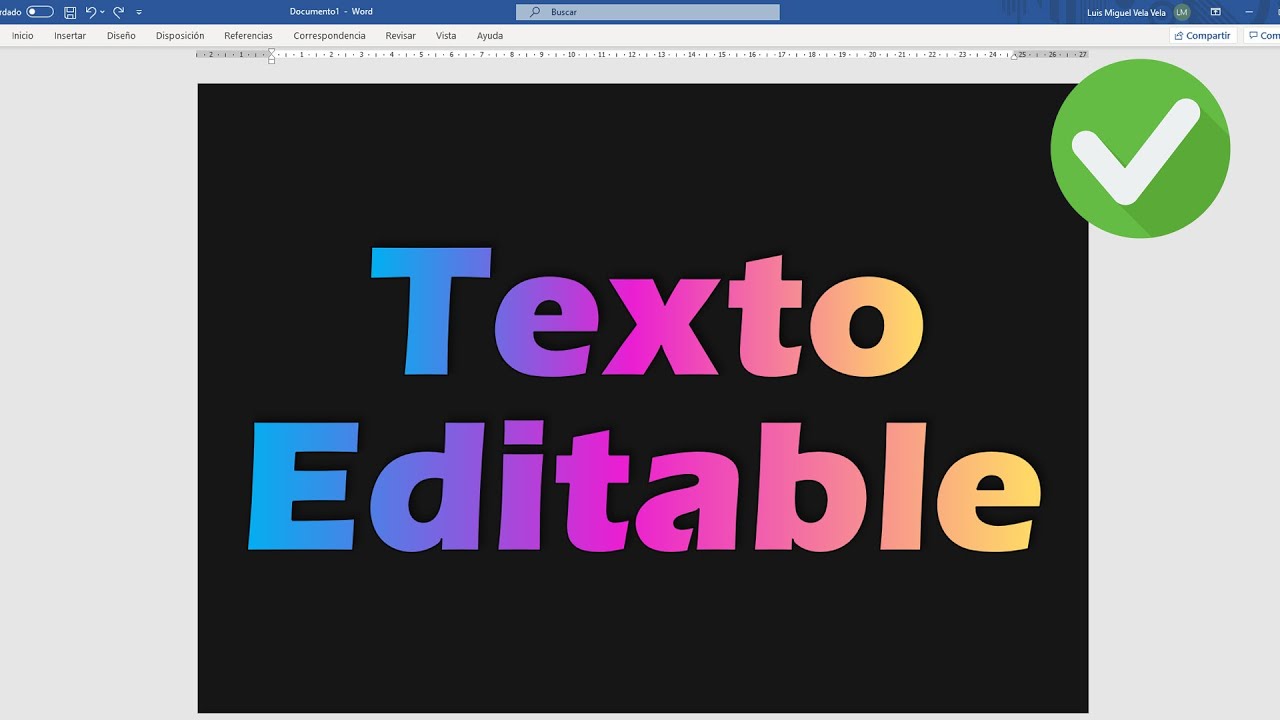
Task: Redo the last action
Action: coord(119,12)
